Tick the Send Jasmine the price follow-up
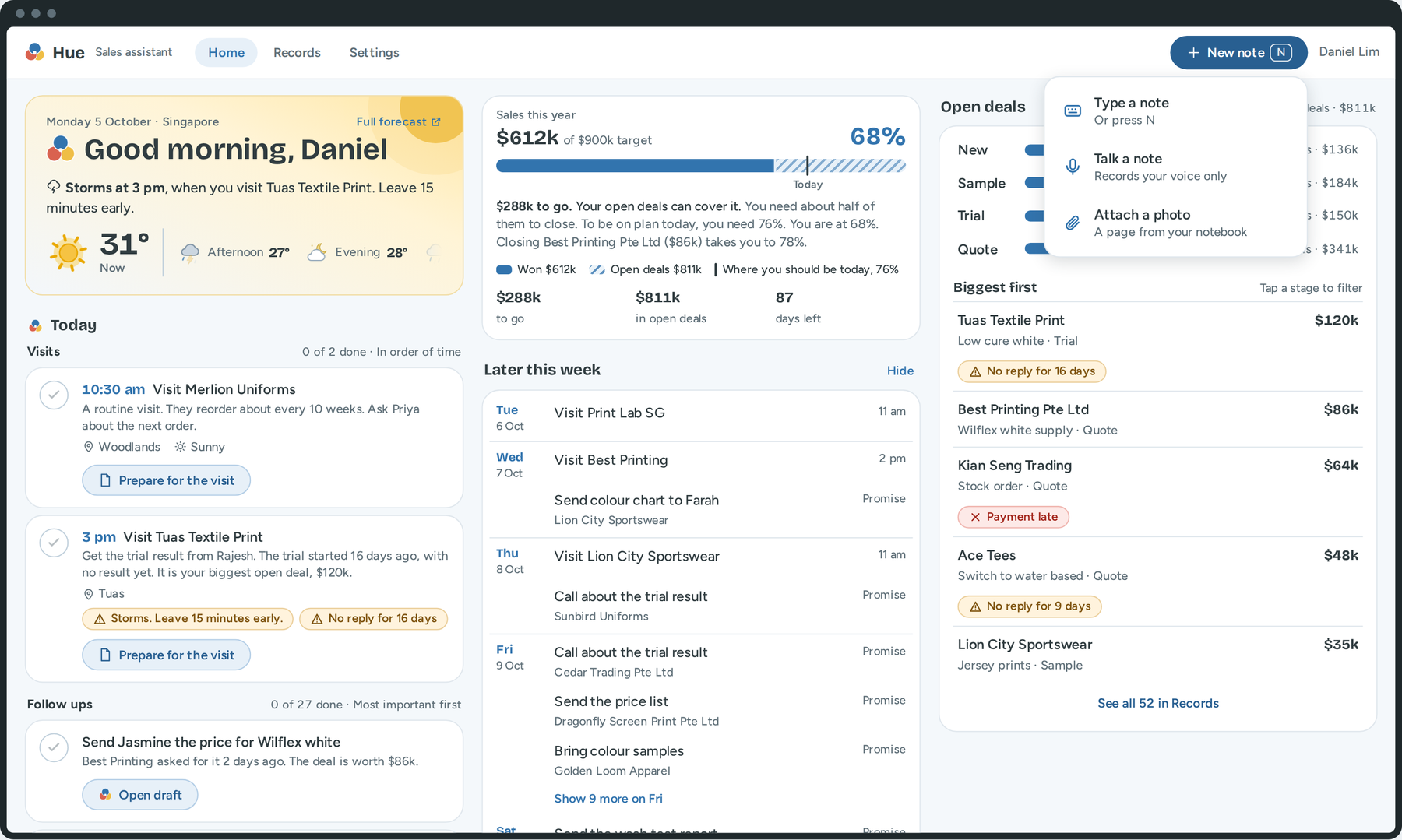The height and width of the screenshot is (840, 1402). 54,747
